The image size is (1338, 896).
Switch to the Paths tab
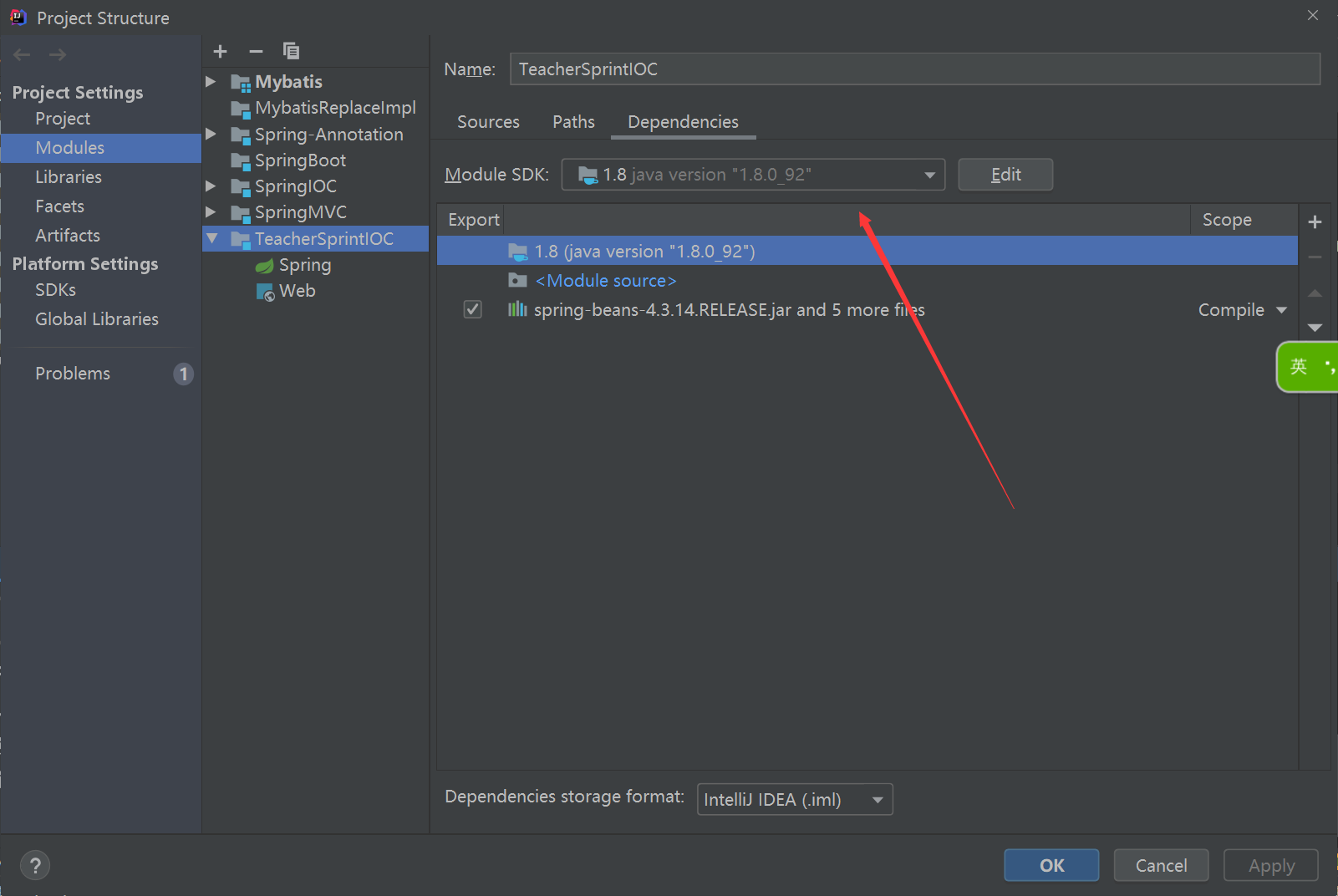573,122
